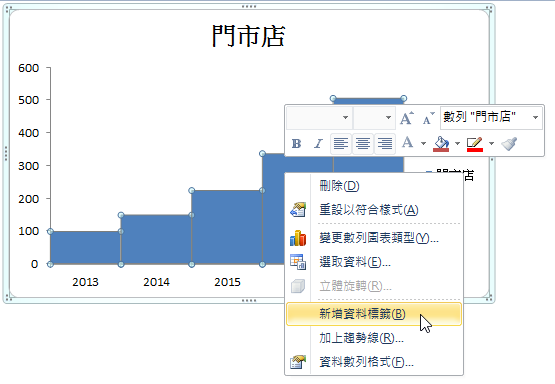The width and height of the screenshot is (555, 384).
Task: Apply font color with A icon
Action: [x=407, y=143]
